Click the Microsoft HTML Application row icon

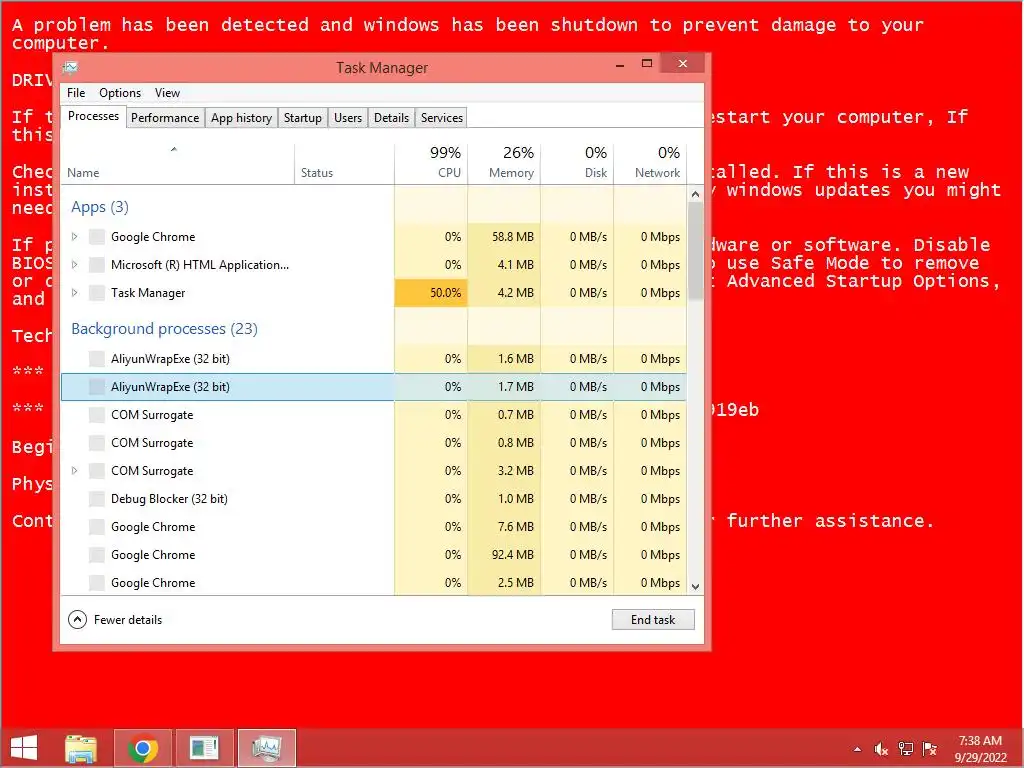point(97,265)
